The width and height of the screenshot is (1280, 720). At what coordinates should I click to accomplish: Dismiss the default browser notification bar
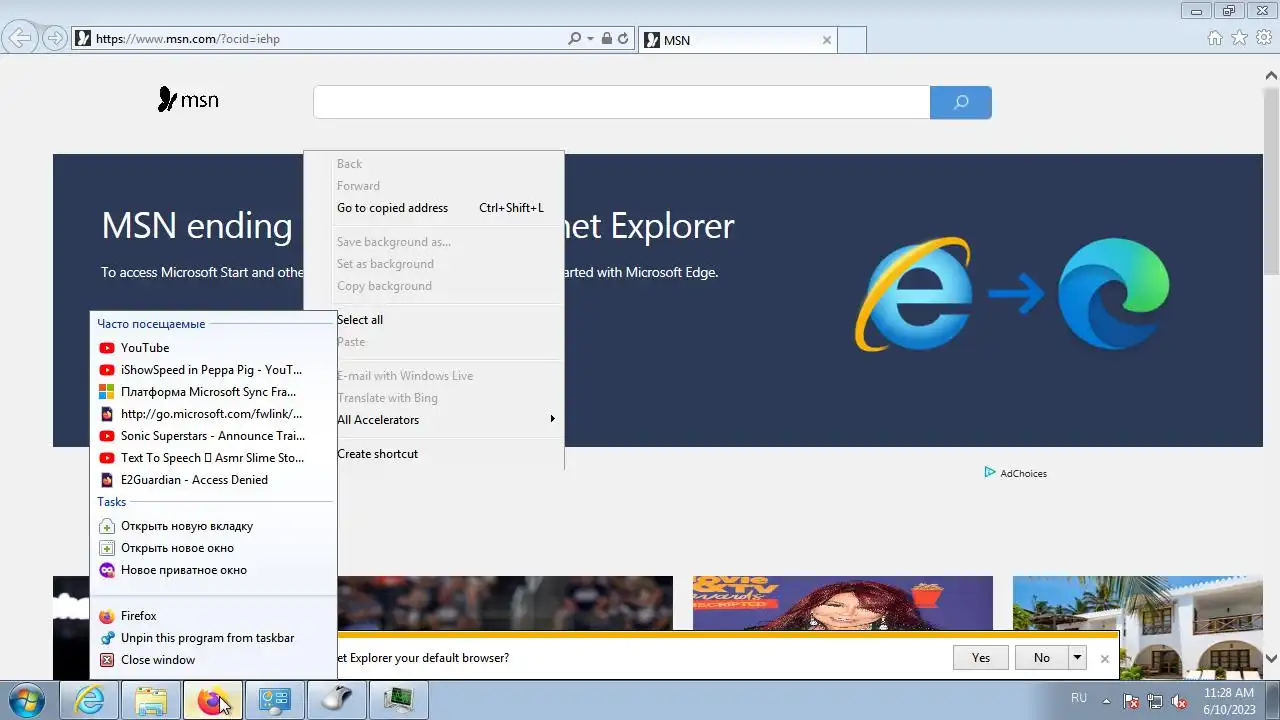[1104, 659]
